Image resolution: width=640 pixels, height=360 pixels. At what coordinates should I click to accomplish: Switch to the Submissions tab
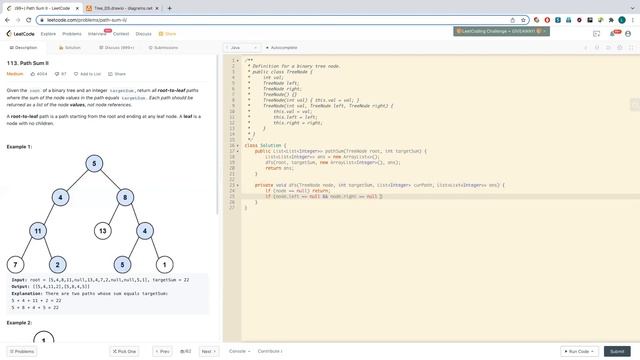(x=163, y=48)
